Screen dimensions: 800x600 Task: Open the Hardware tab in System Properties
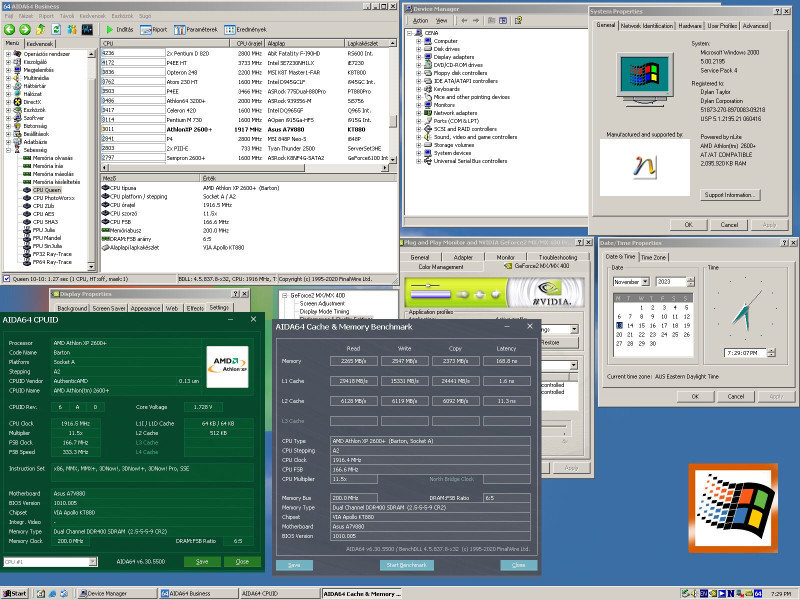pos(689,26)
